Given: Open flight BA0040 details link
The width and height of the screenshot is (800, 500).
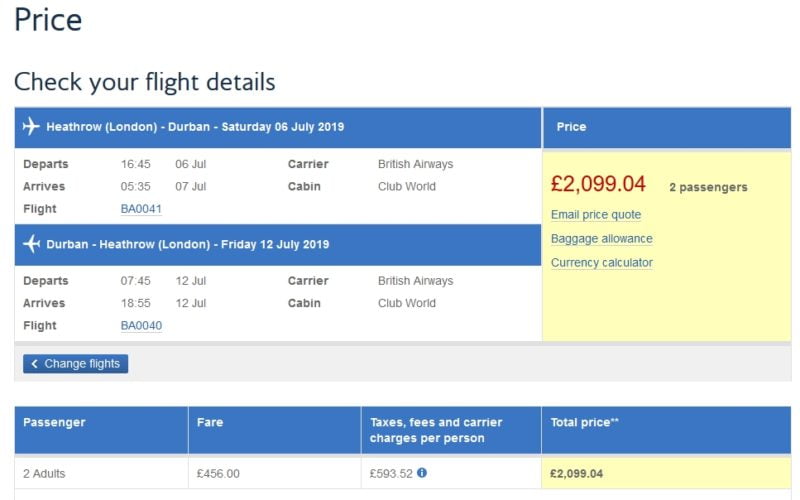Looking at the screenshot, I should [x=141, y=326].
